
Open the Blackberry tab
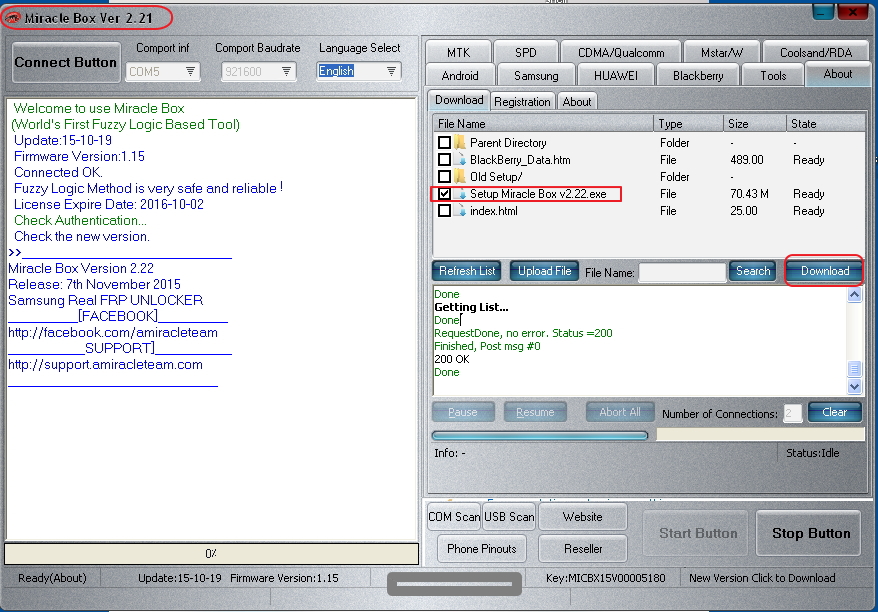[x=698, y=76]
